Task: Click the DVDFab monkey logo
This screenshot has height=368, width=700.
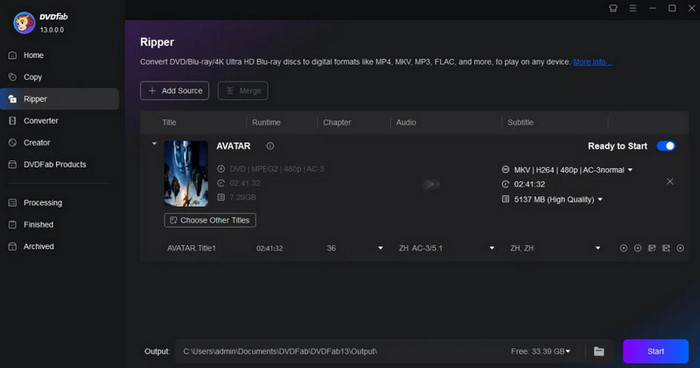Action: pyautogui.click(x=24, y=23)
